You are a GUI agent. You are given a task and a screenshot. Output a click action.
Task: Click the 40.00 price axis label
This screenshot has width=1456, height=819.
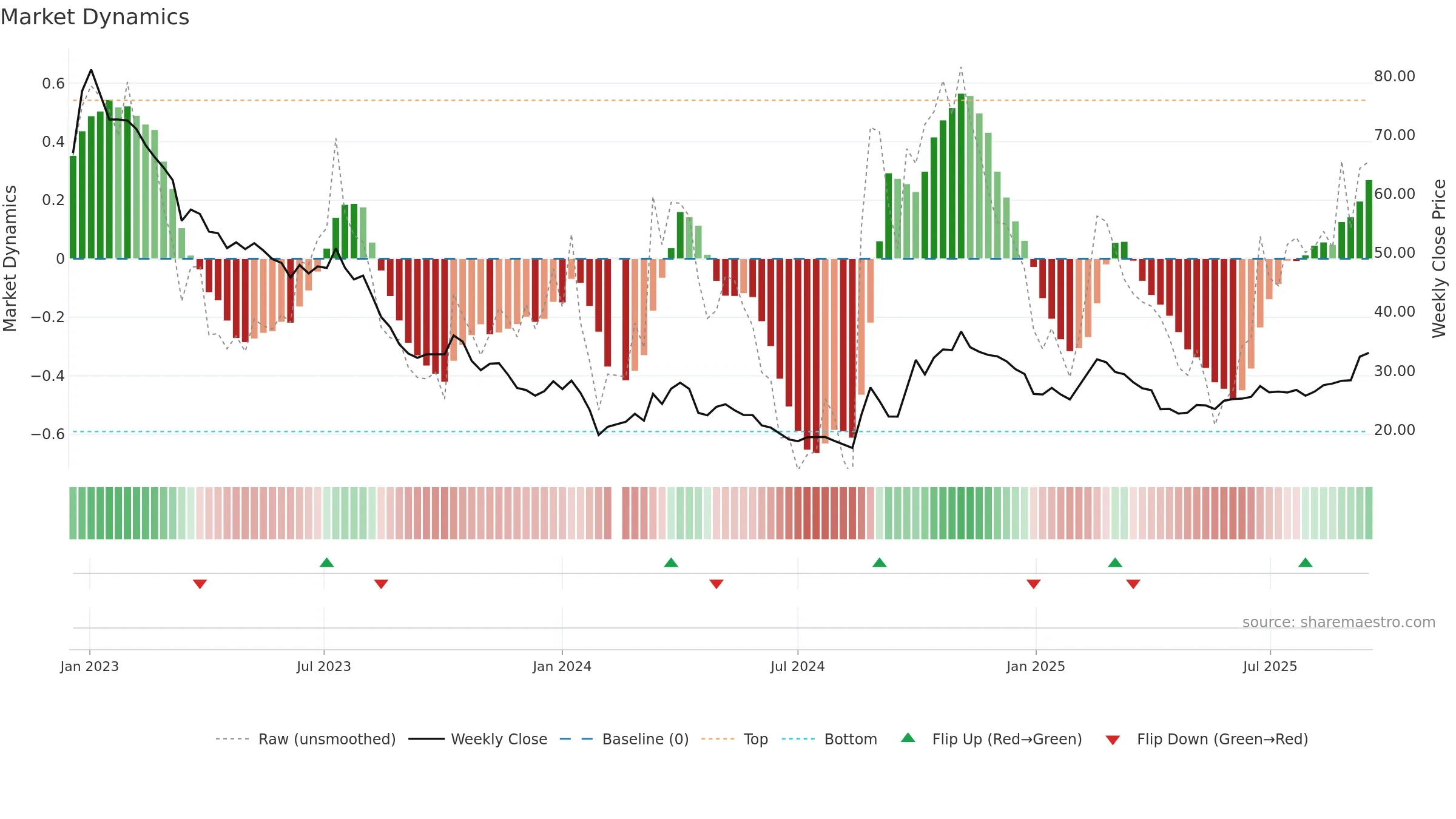click(1395, 311)
